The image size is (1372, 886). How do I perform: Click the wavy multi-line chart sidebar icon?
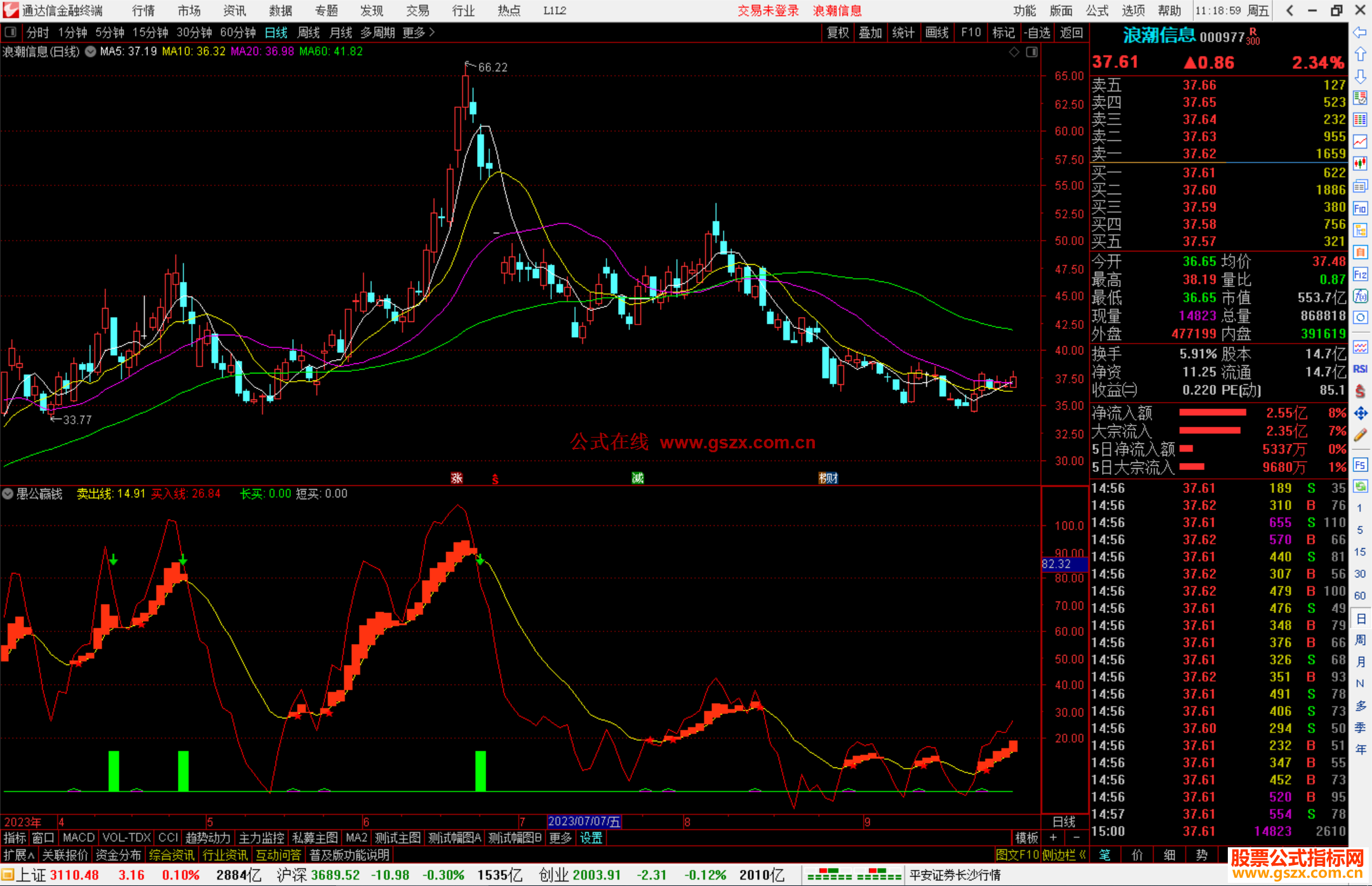[1360, 347]
